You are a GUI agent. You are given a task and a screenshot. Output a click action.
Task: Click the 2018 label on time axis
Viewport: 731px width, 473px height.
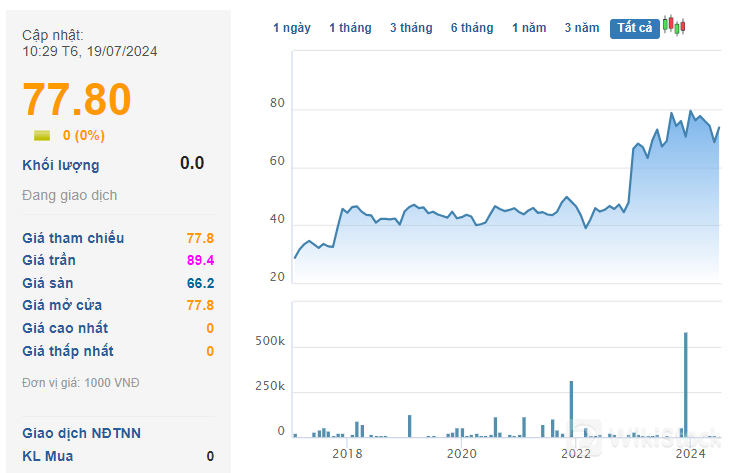[347, 454]
